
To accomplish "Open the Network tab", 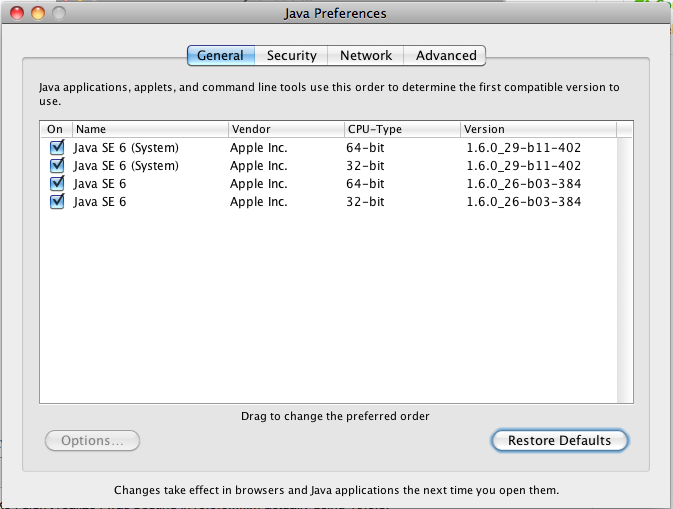I will point(366,55).
